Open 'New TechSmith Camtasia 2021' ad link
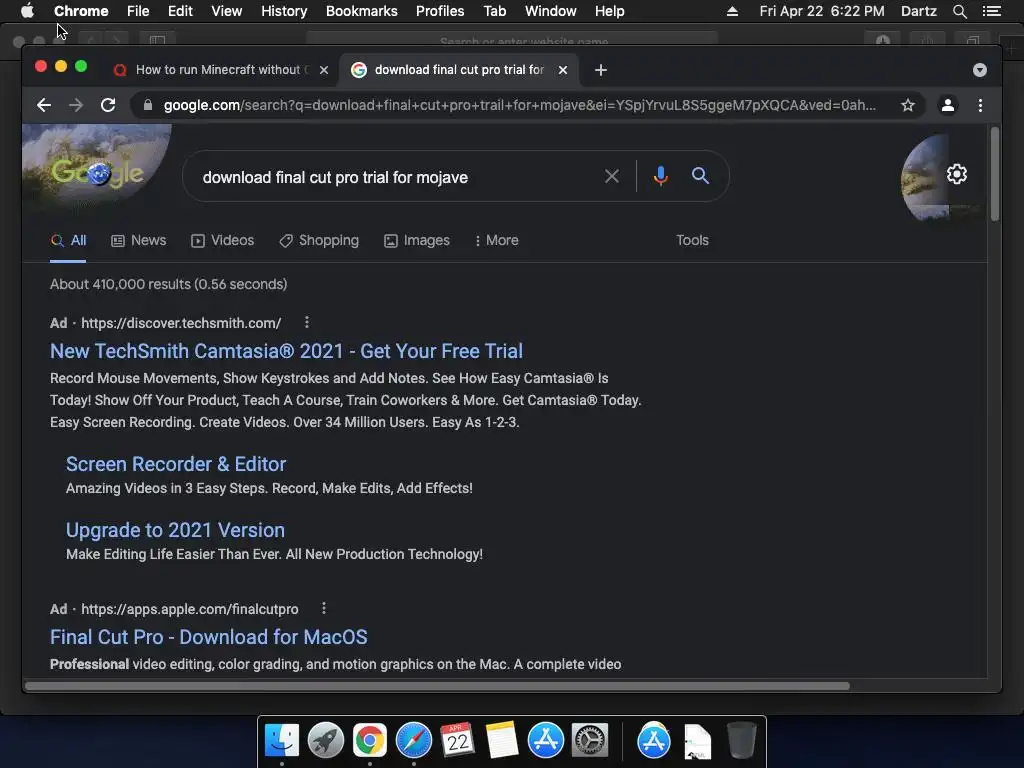This screenshot has height=768, width=1024. [x=286, y=351]
